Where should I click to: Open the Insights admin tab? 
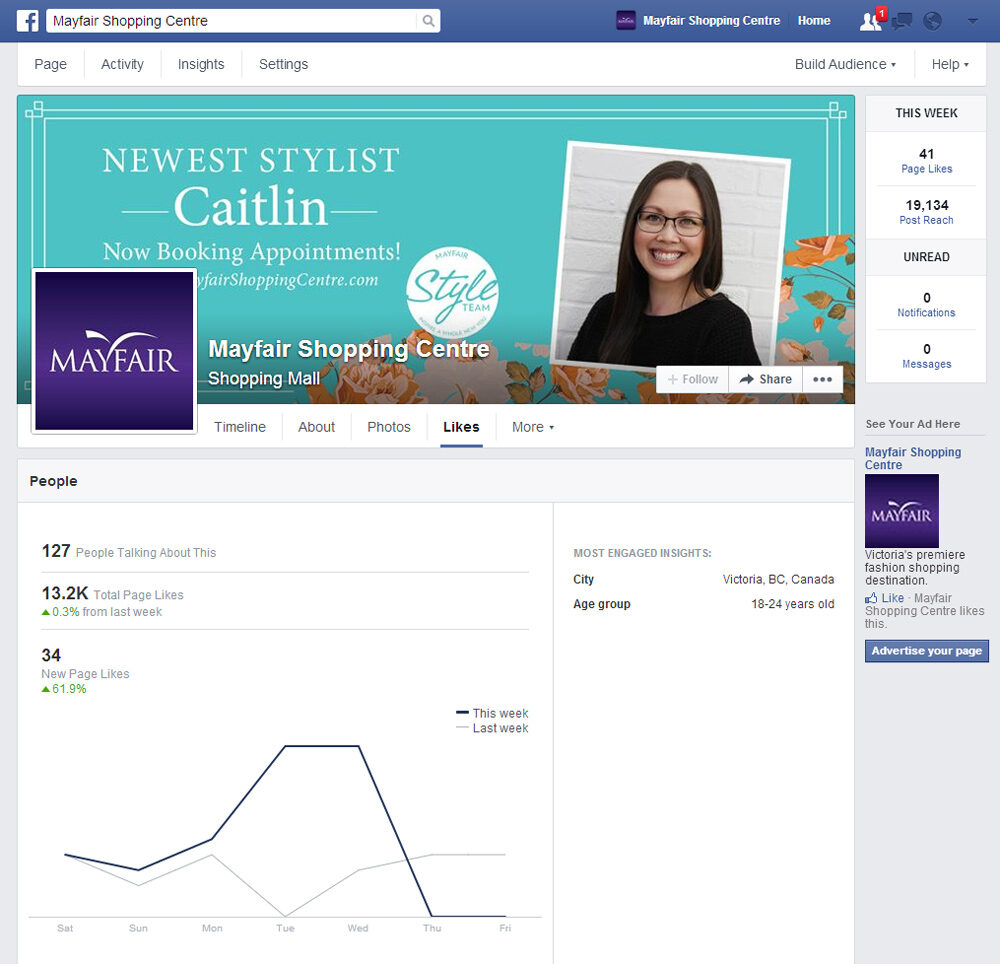(x=201, y=64)
